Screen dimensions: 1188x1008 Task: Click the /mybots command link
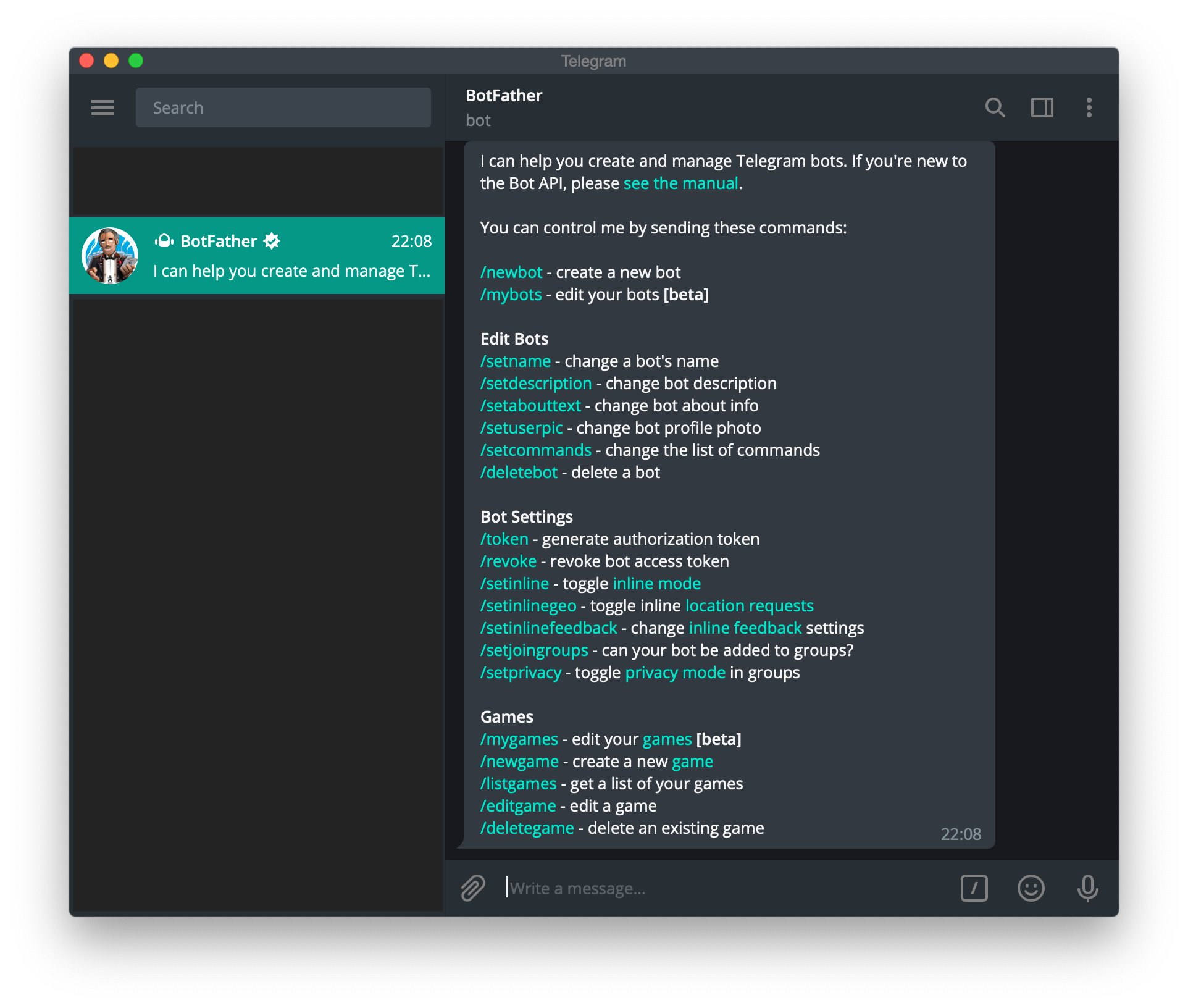click(x=511, y=295)
